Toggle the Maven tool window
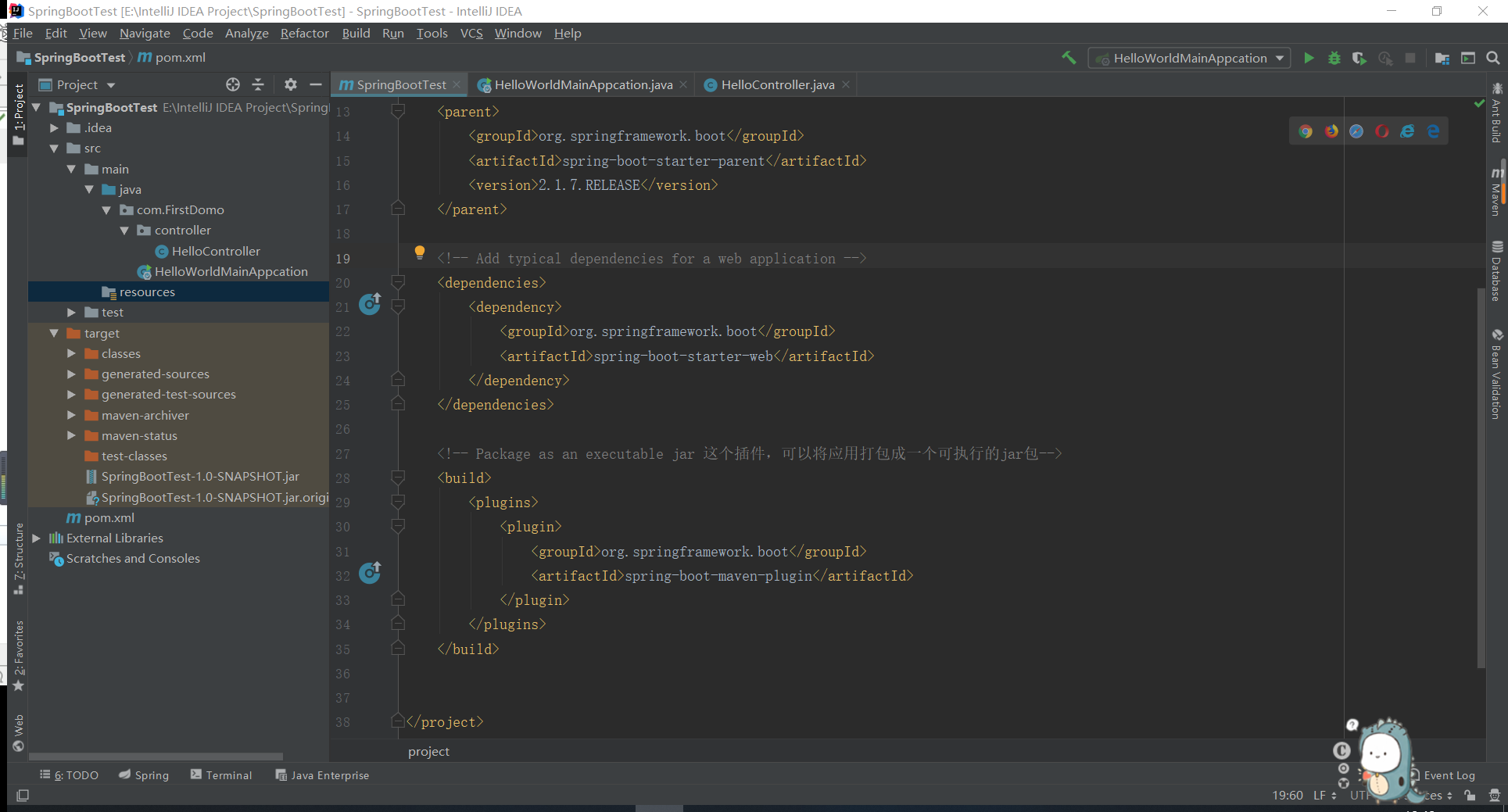 click(x=1496, y=191)
